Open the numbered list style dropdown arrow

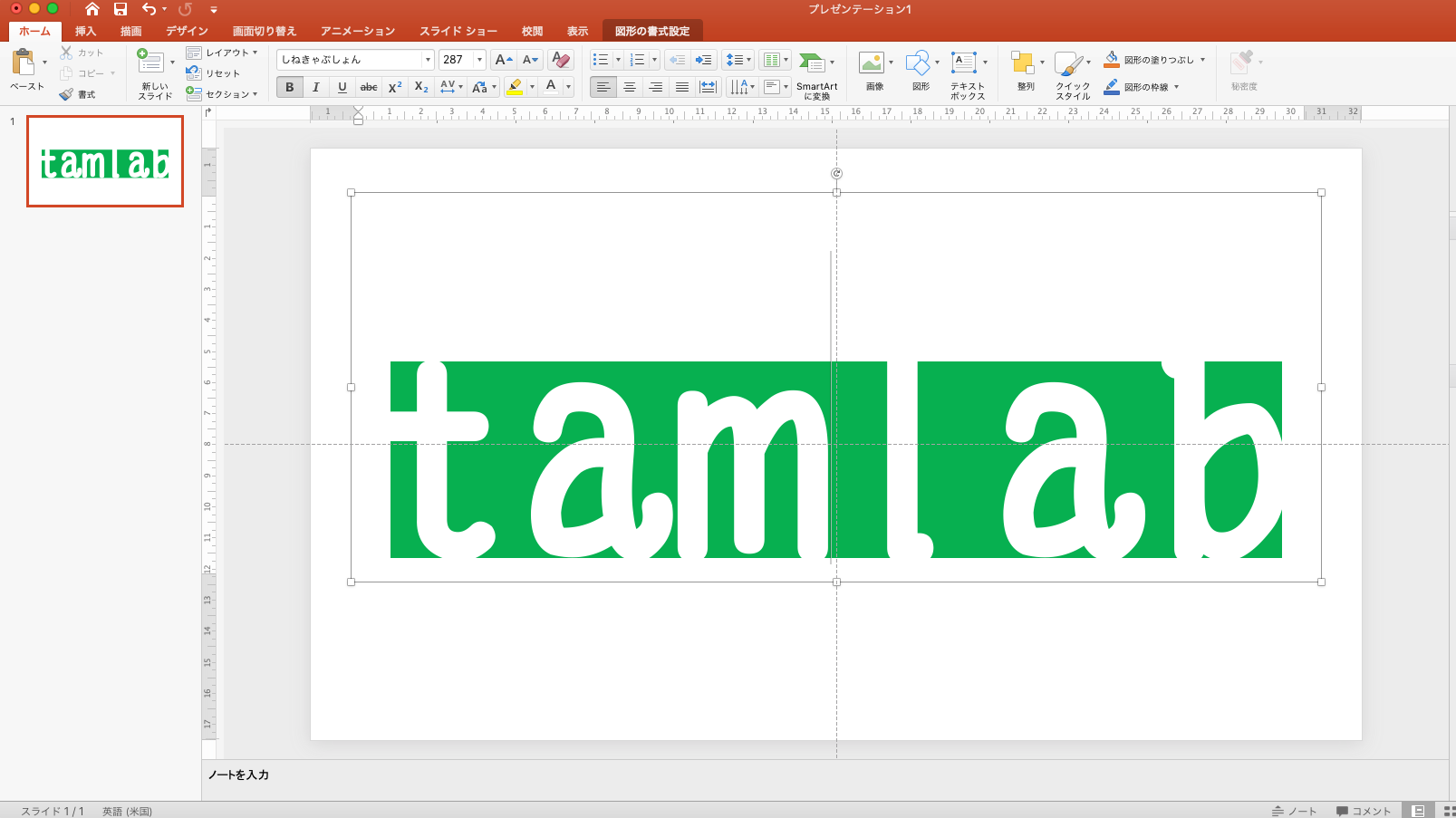654,60
